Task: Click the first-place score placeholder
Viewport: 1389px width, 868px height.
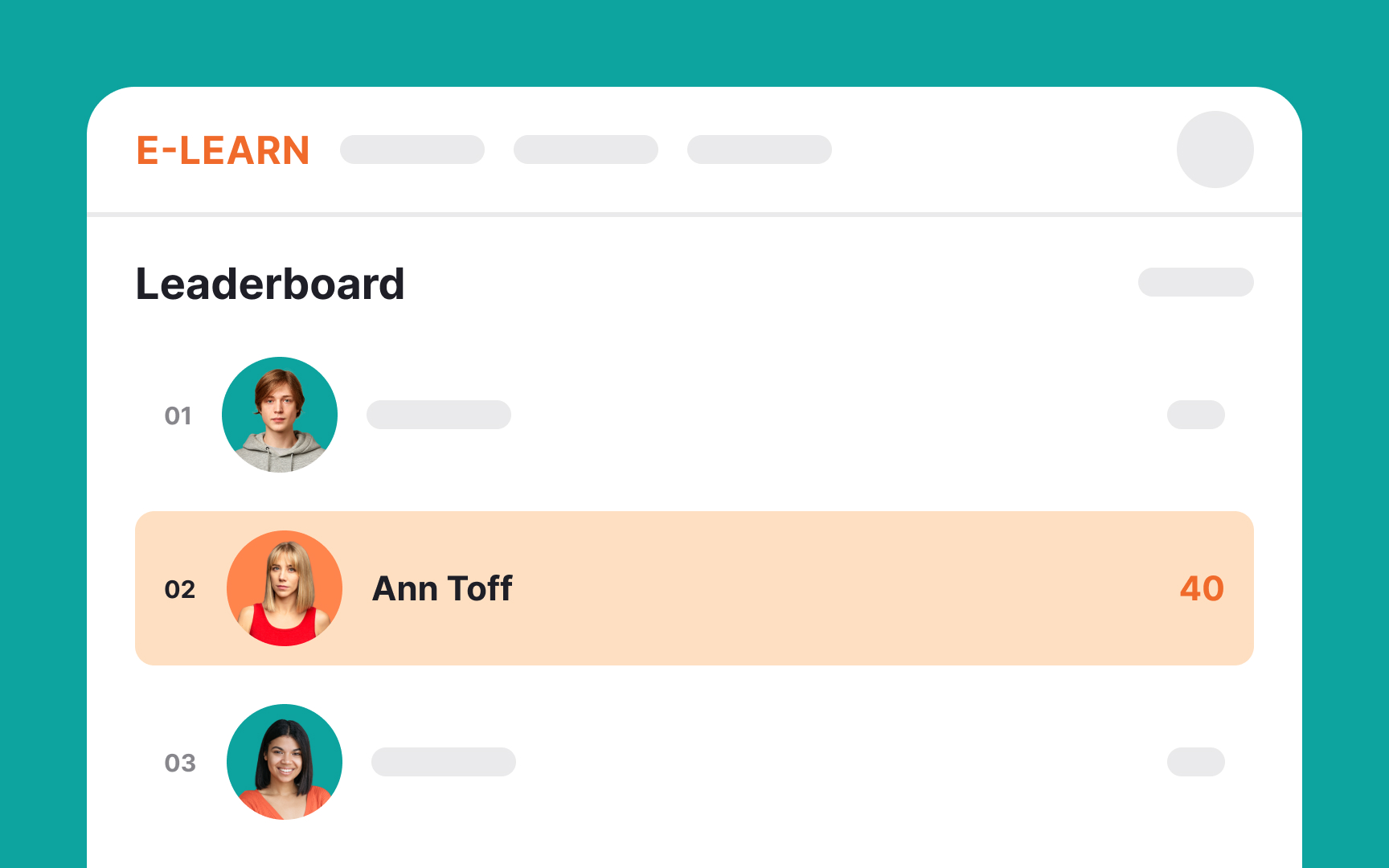Action: coord(1195,415)
